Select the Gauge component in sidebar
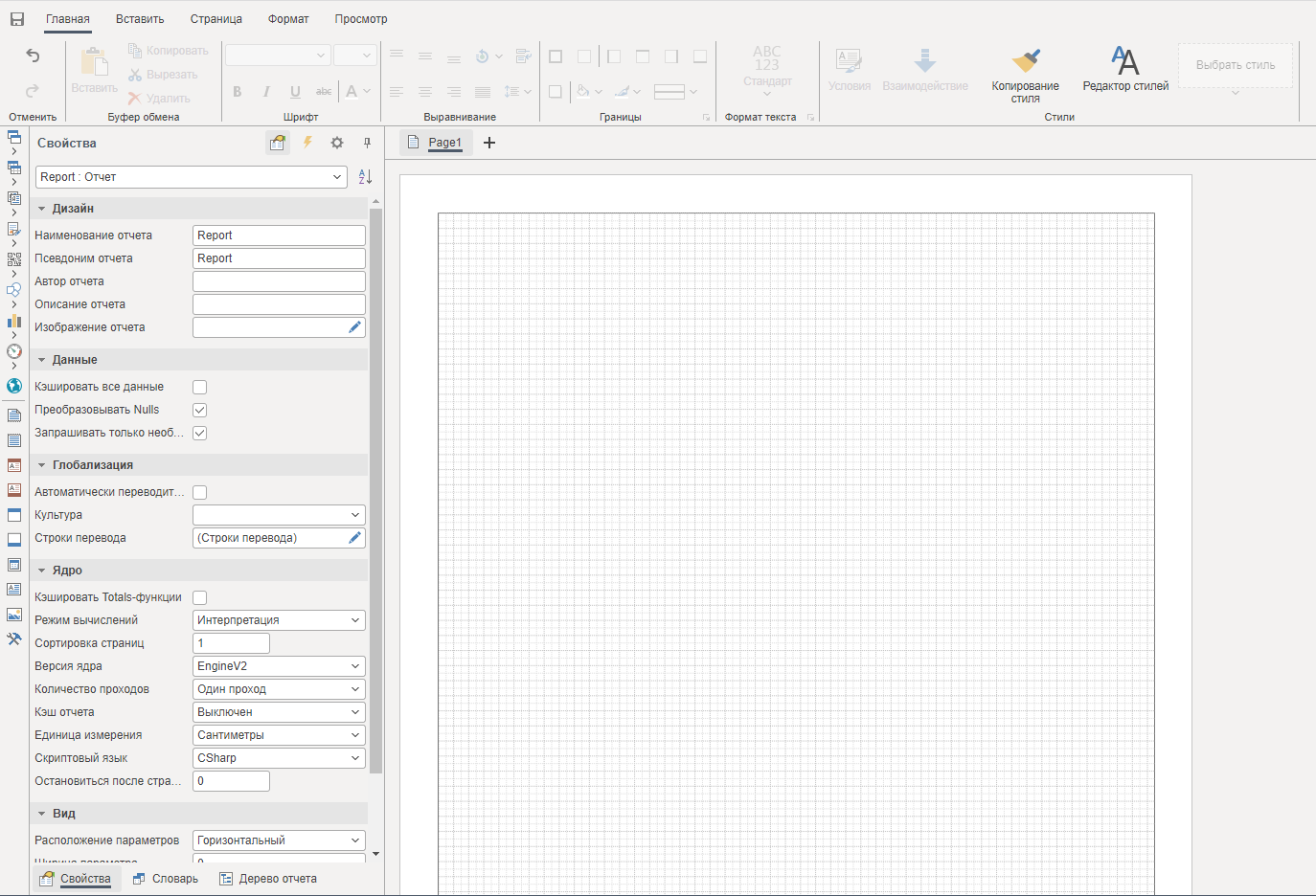 (x=14, y=351)
